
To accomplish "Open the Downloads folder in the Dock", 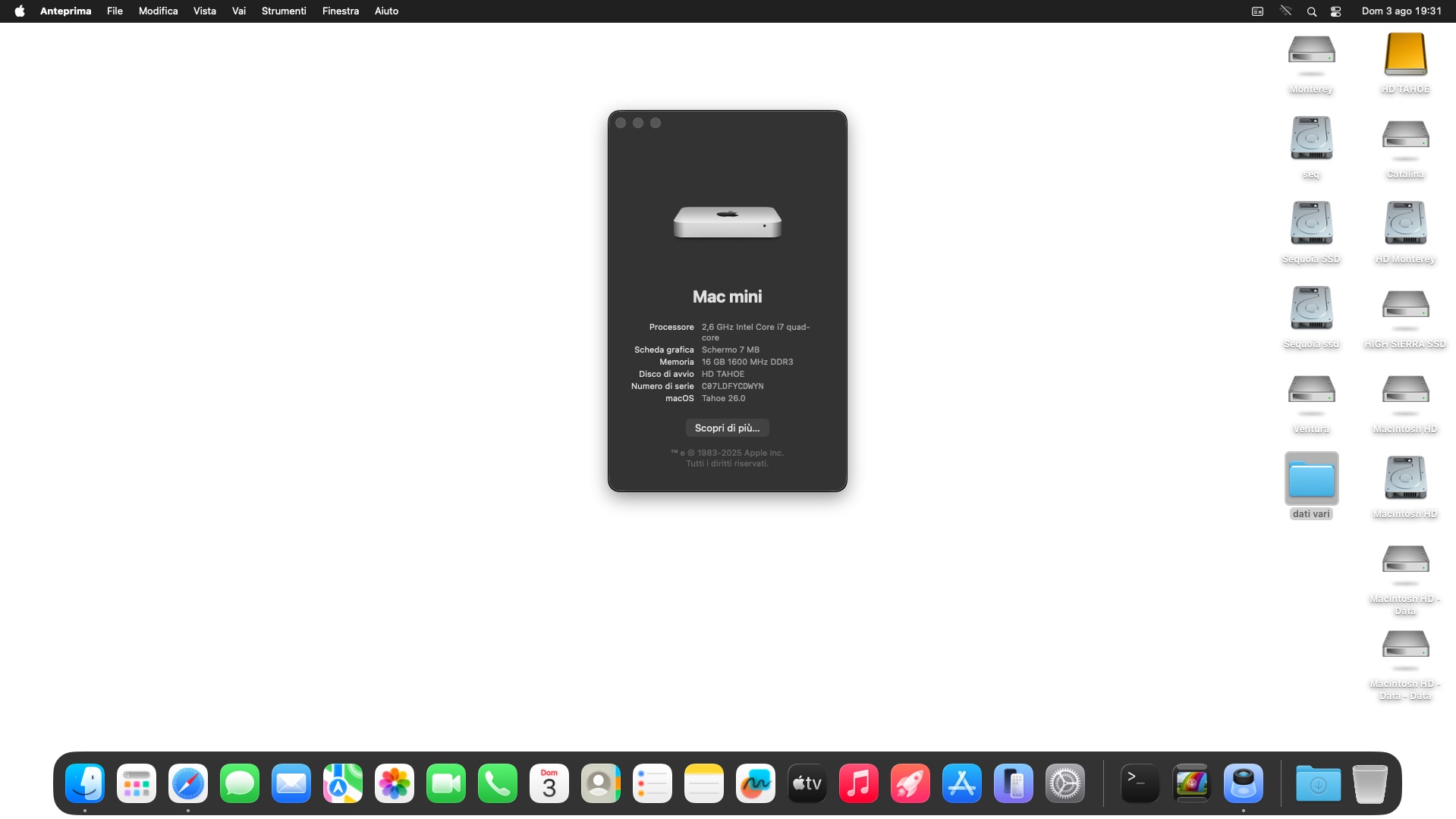I will pyautogui.click(x=1319, y=783).
